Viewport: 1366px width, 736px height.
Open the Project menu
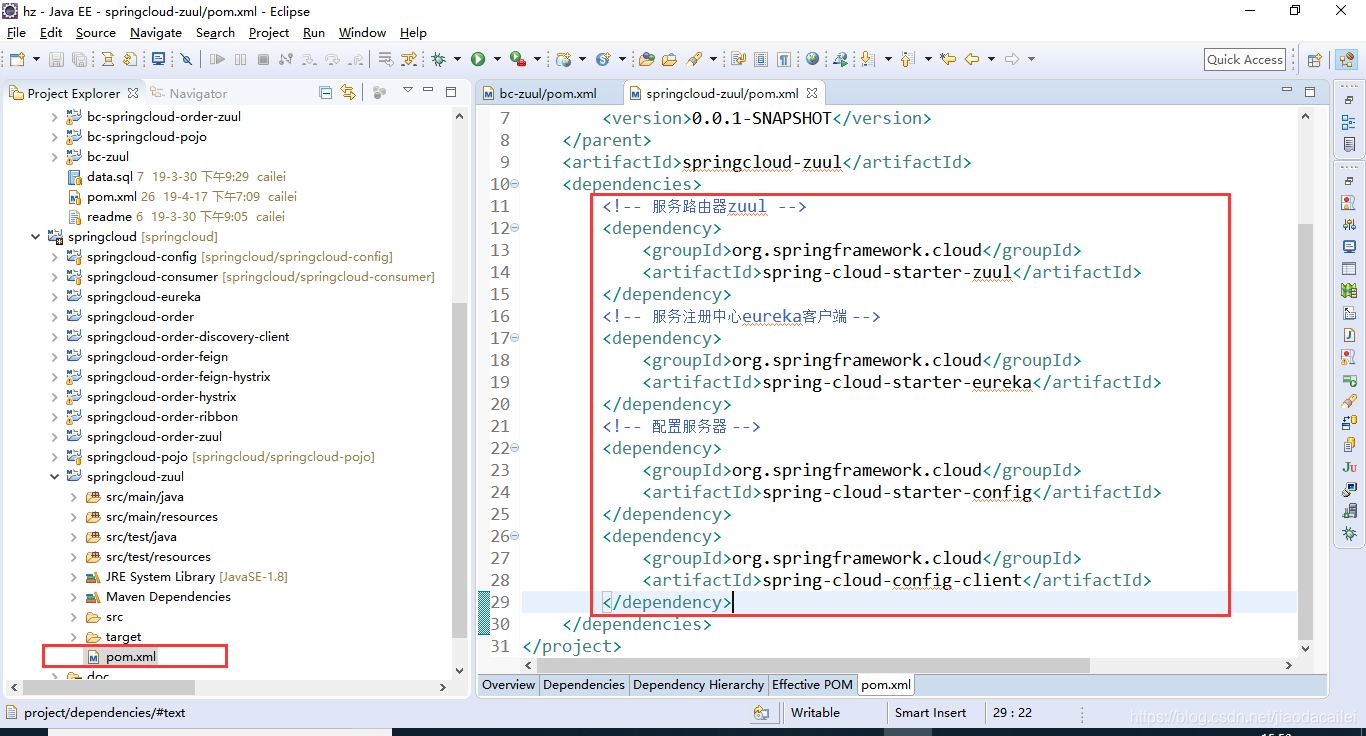click(269, 33)
